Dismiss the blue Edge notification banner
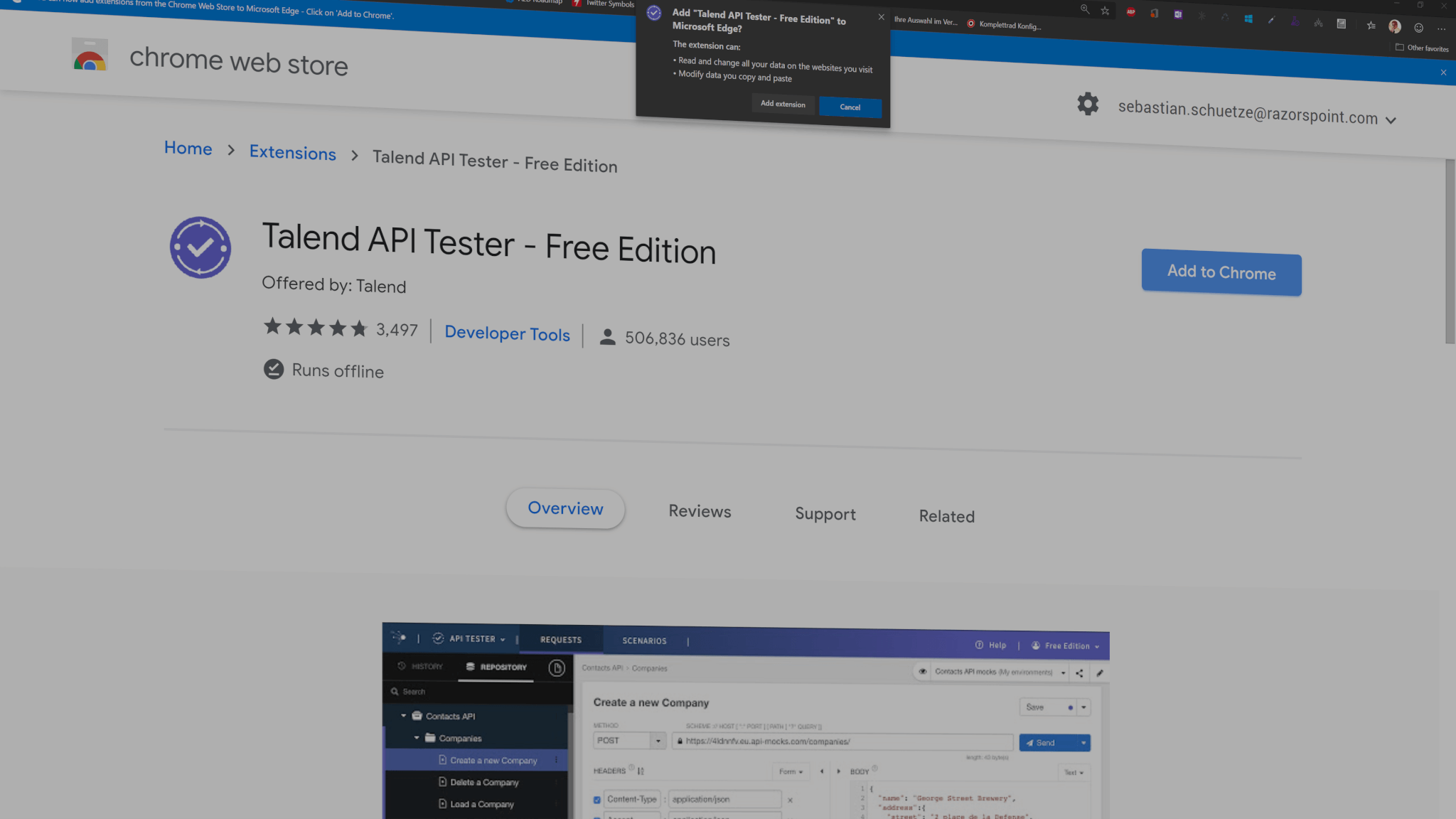Viewport: 1456px width, 819px height. 1443,73
